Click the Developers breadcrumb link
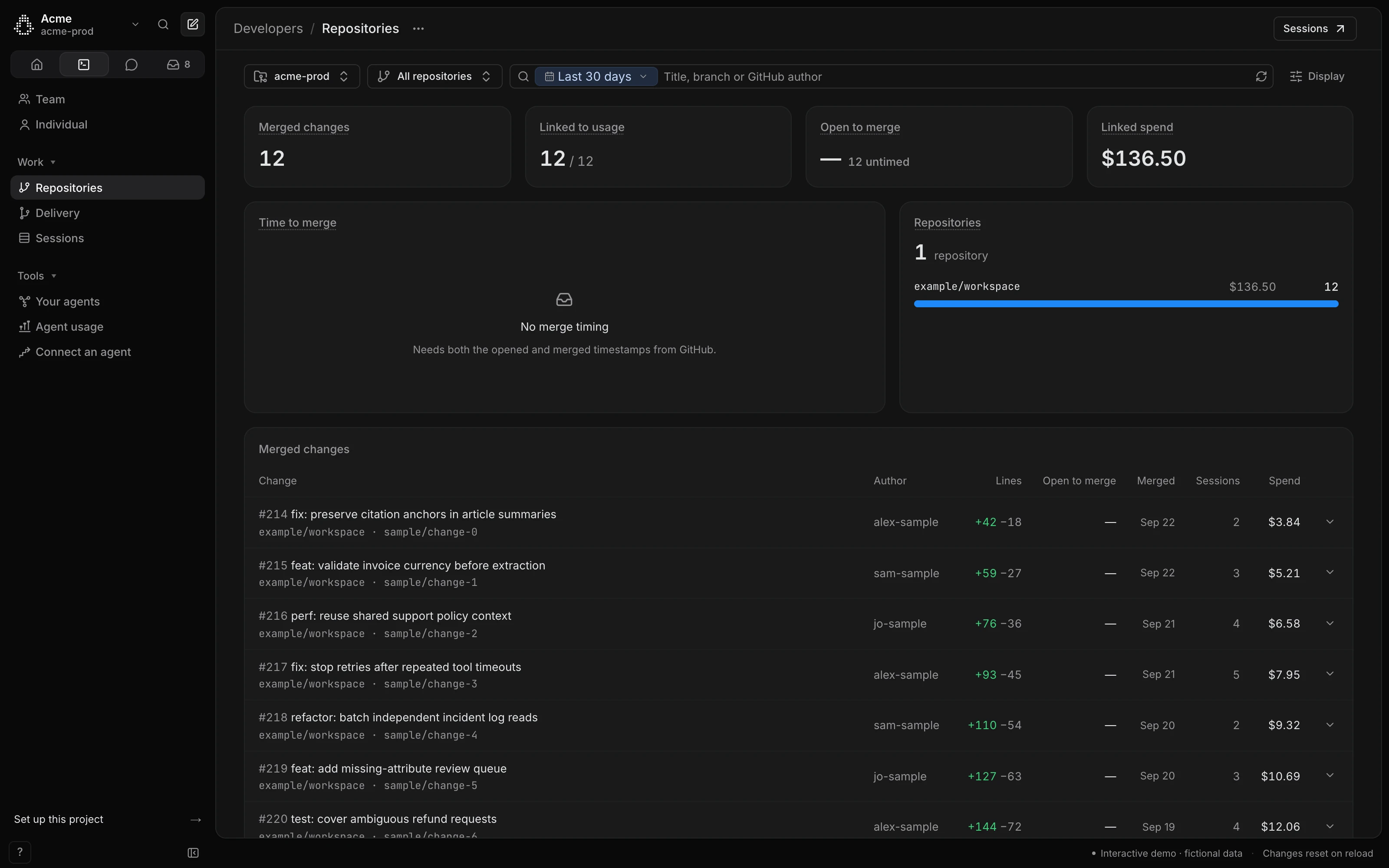 pos(268,29)
